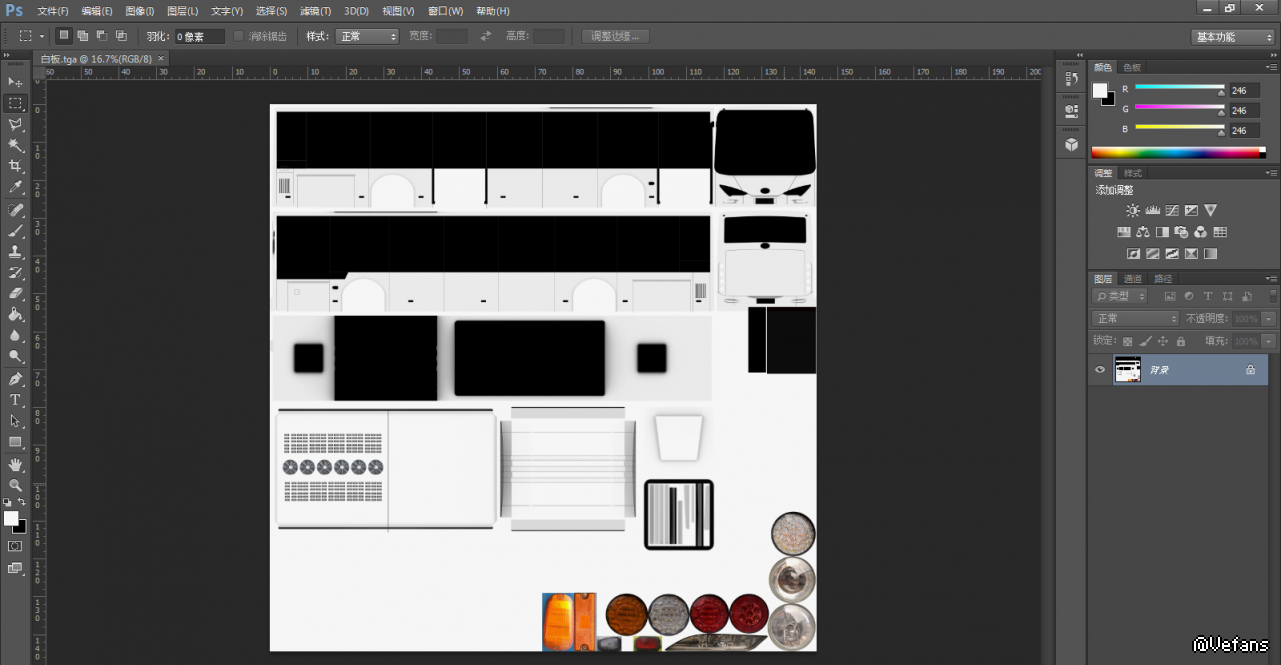1281x665 pixels.
Task: Open the layer blend mode 正常 dropdown
Action: [x=1137, y=318]
